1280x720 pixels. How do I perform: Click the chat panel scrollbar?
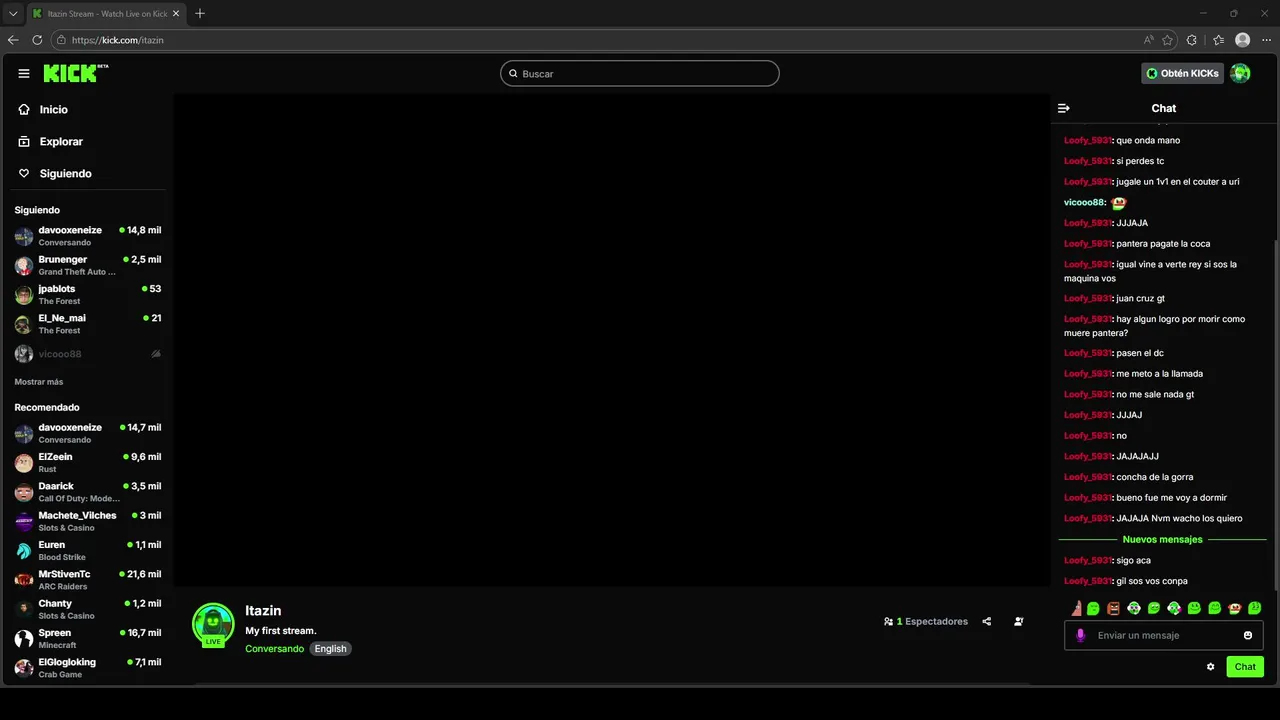[1277, 415]
